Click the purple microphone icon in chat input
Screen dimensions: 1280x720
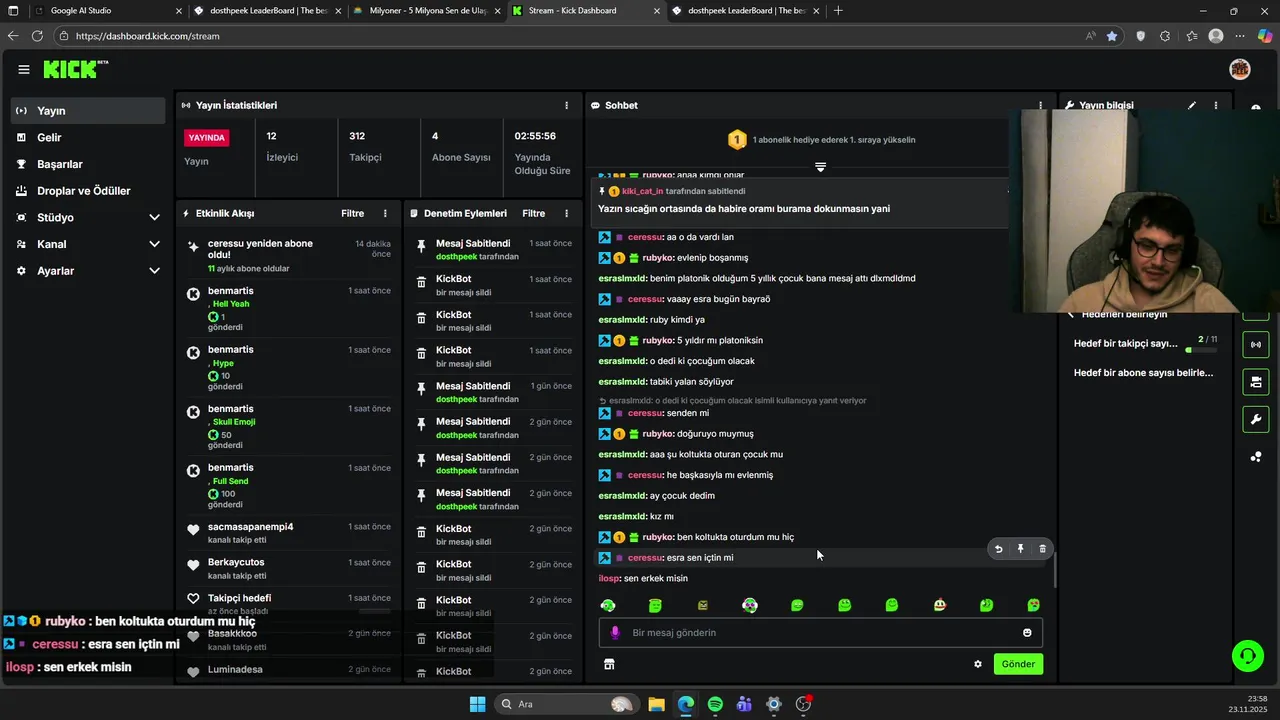pos(615,633)
